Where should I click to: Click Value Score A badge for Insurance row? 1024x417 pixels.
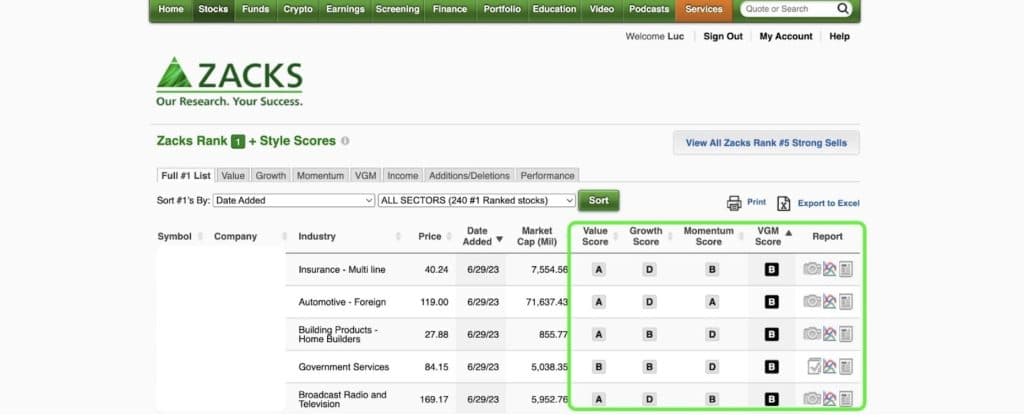[x=598, y=269]
